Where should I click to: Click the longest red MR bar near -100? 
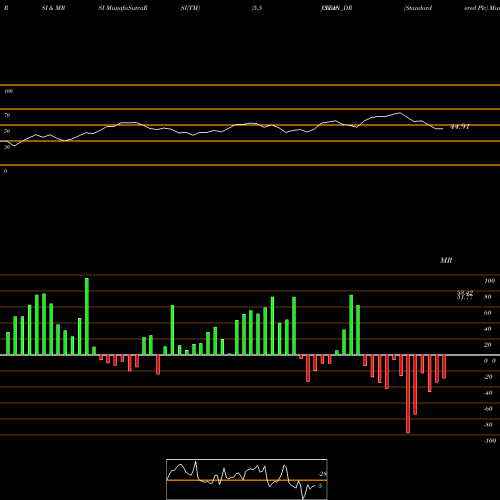pos(408,394)
